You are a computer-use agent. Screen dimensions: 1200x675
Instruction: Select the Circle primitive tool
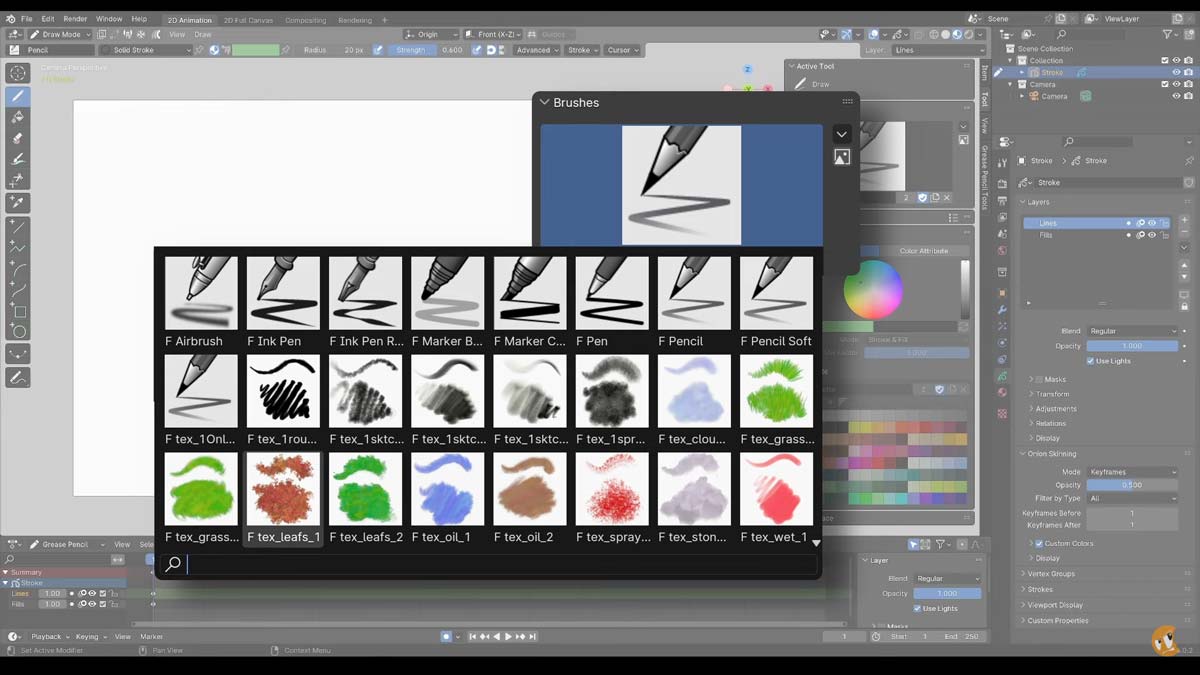pos(17,330)
